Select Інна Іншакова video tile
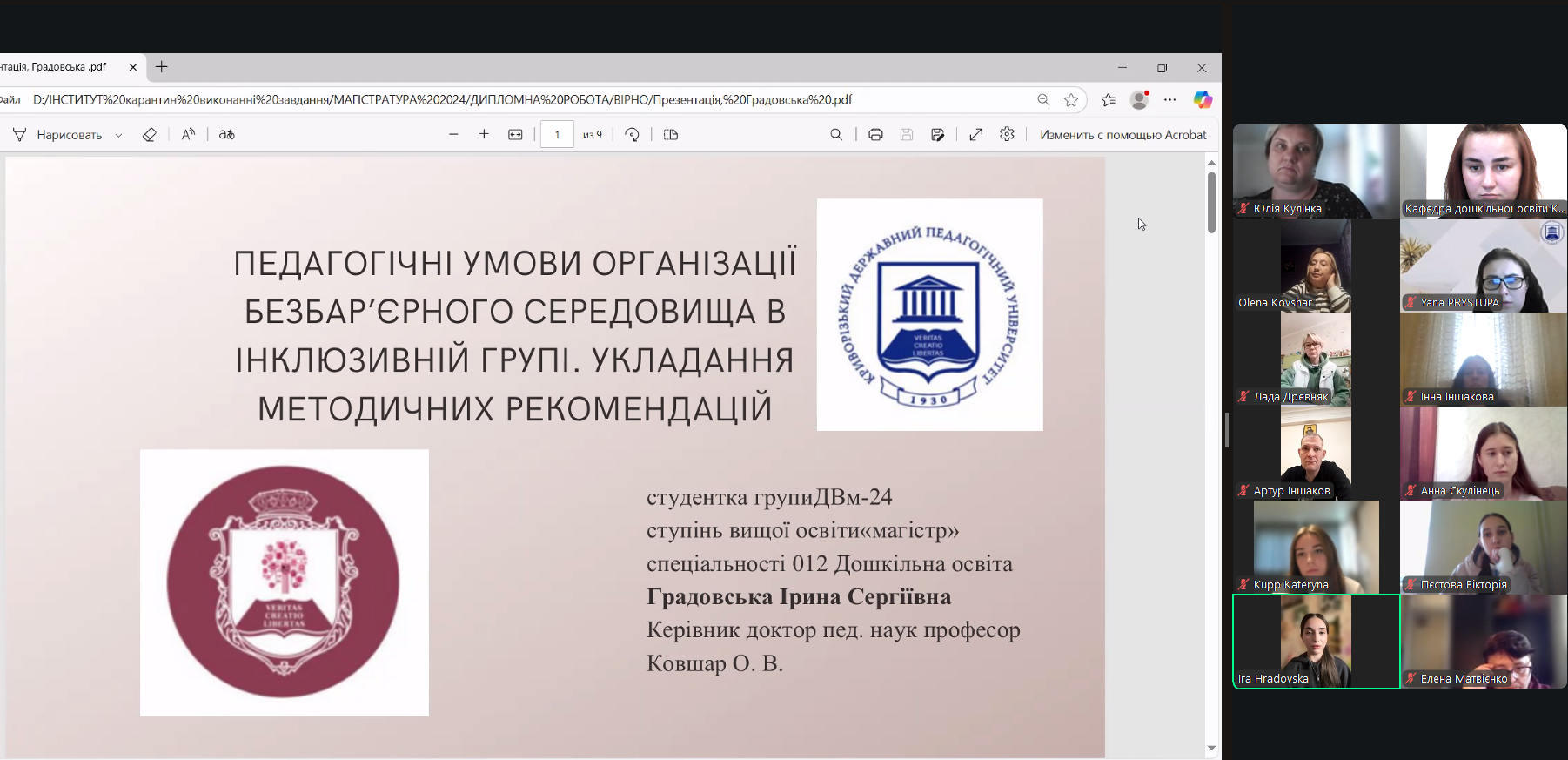The width and height of the screenshot is (1568, 760). (x=1484, y=360)
